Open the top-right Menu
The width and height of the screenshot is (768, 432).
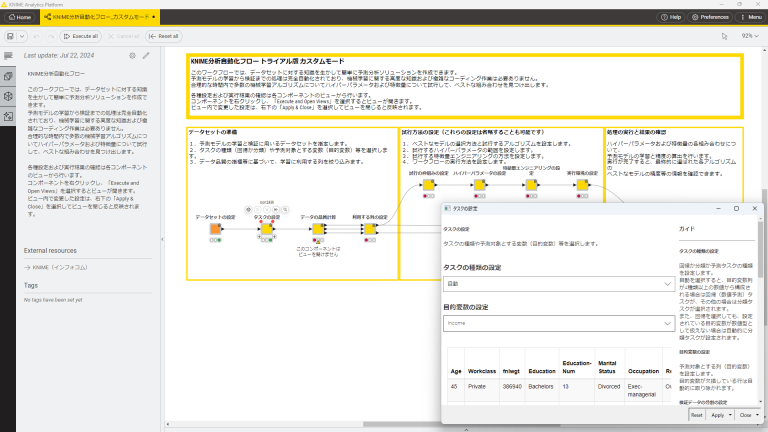click(x=751, y=17)
